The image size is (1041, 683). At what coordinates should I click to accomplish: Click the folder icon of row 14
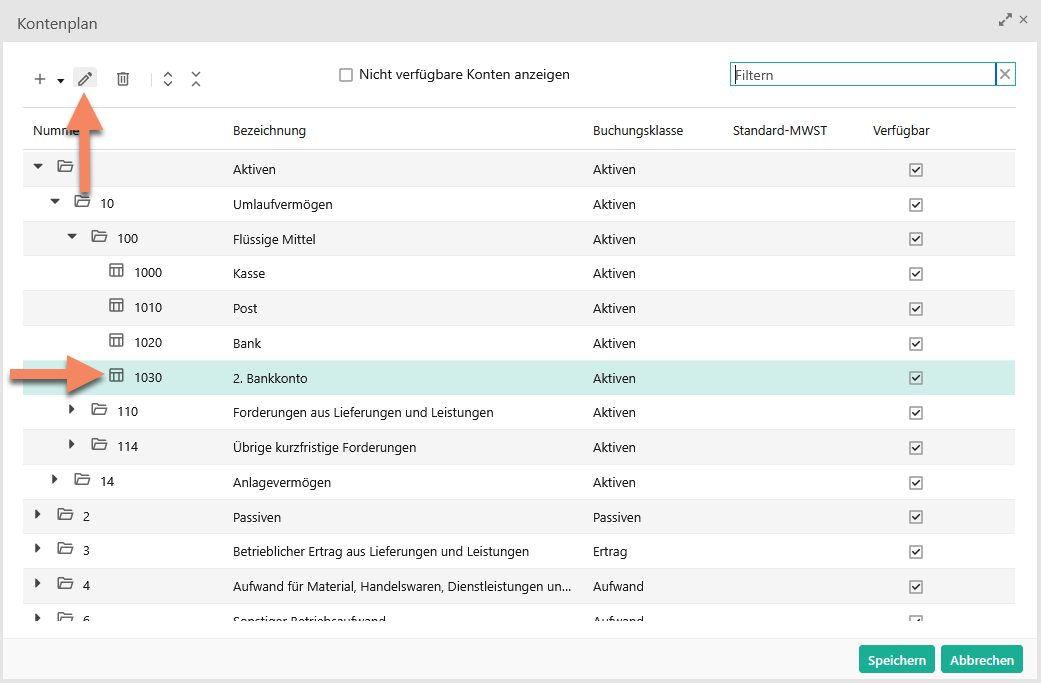[82, 479]
